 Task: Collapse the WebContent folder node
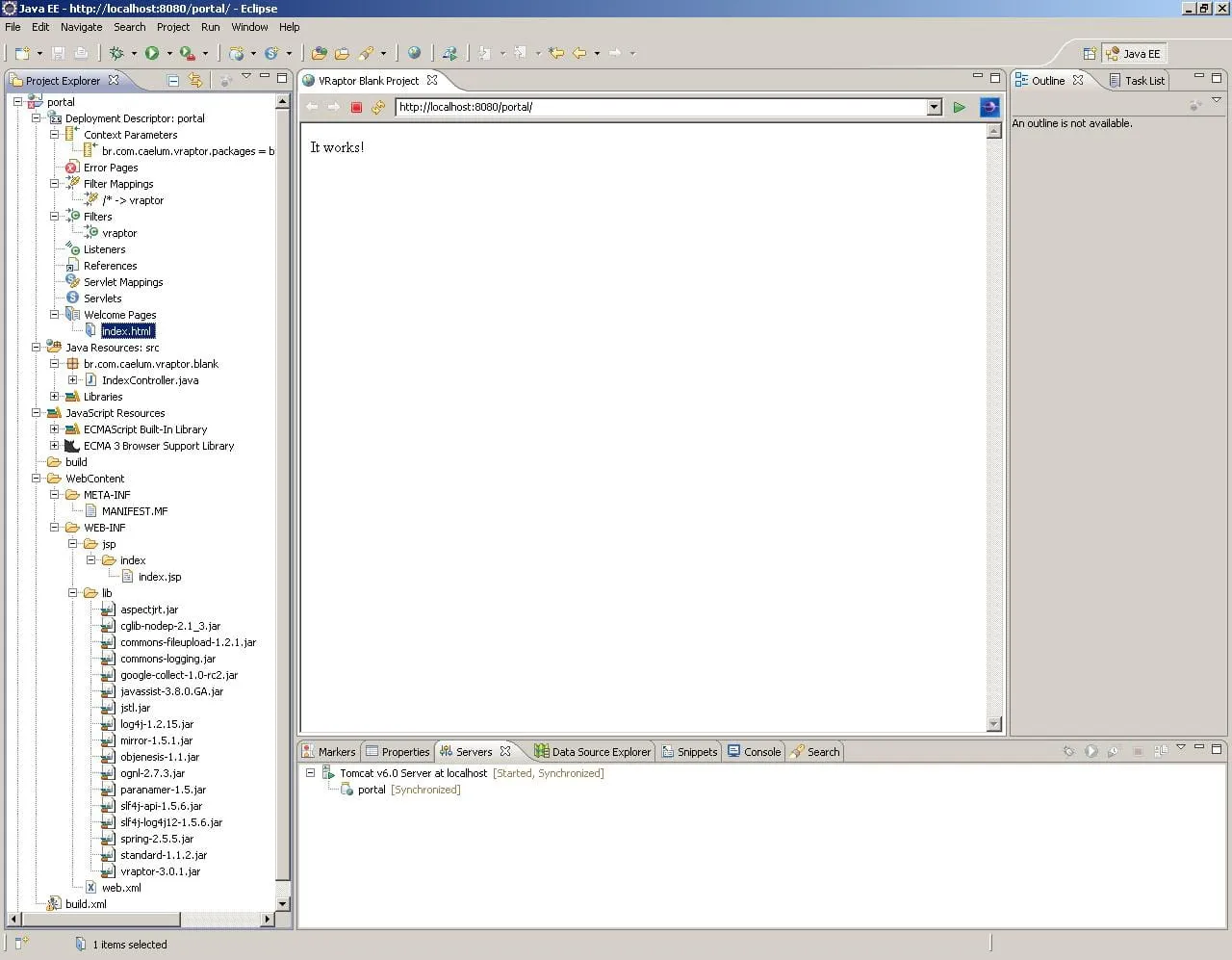point(37,479)
